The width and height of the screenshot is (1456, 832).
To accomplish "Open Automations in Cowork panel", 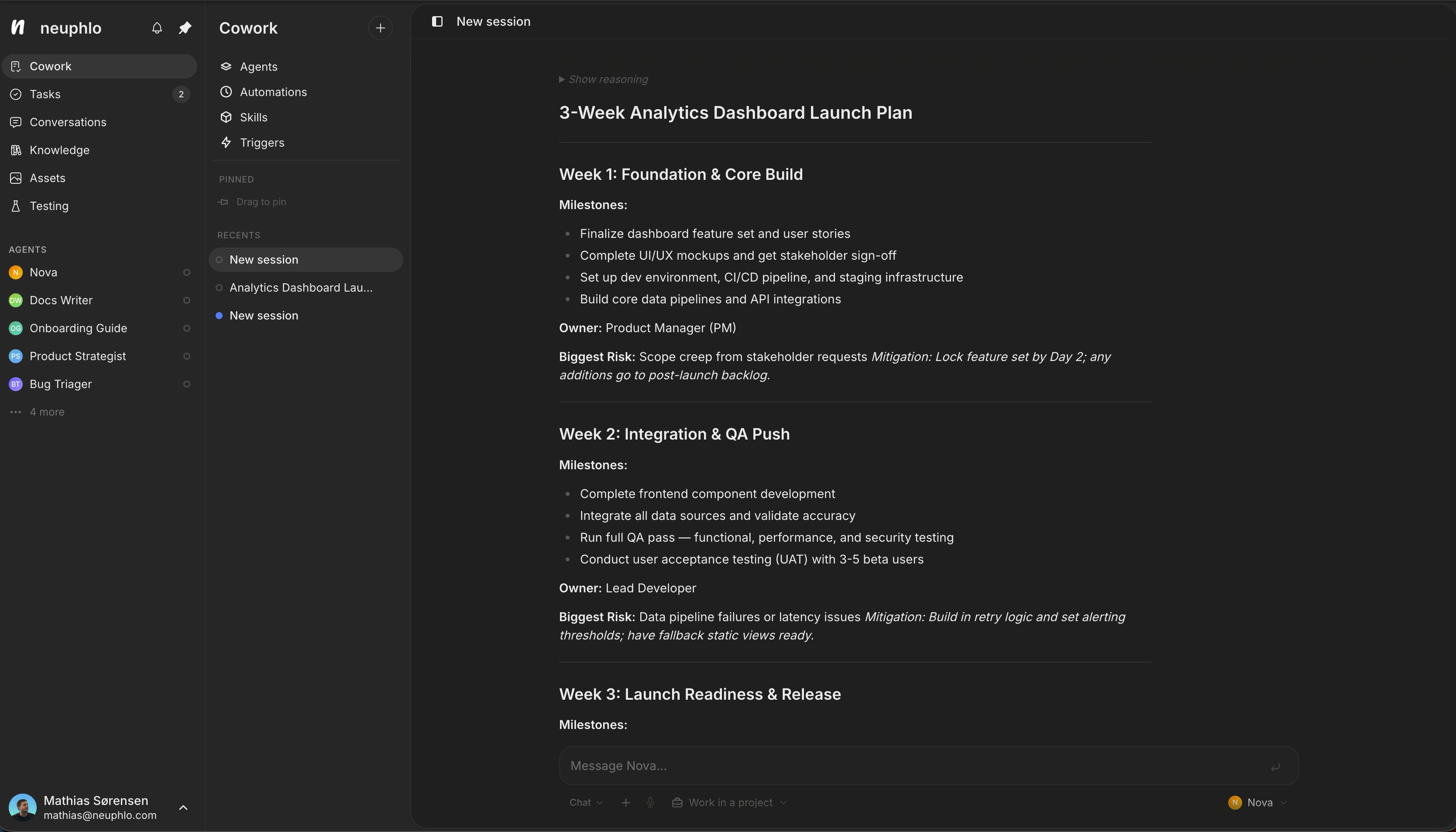I will pos(305,92).
